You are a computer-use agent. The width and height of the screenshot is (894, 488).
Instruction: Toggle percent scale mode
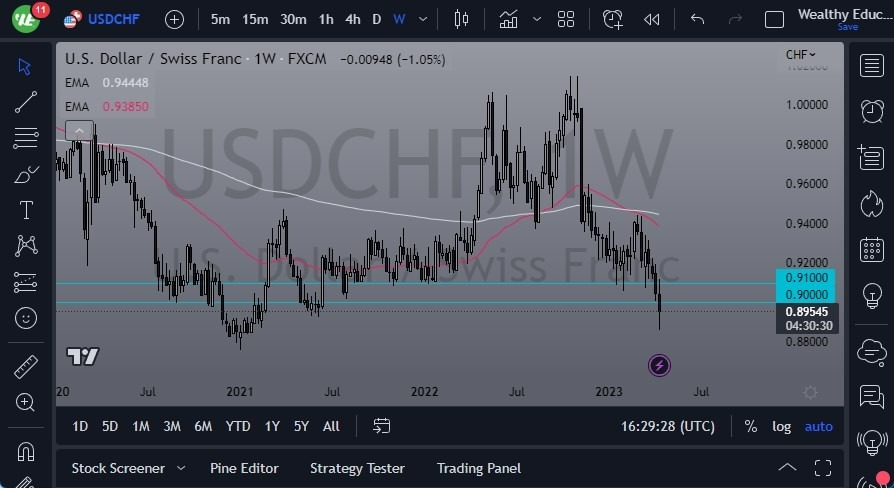coord(751,426)
